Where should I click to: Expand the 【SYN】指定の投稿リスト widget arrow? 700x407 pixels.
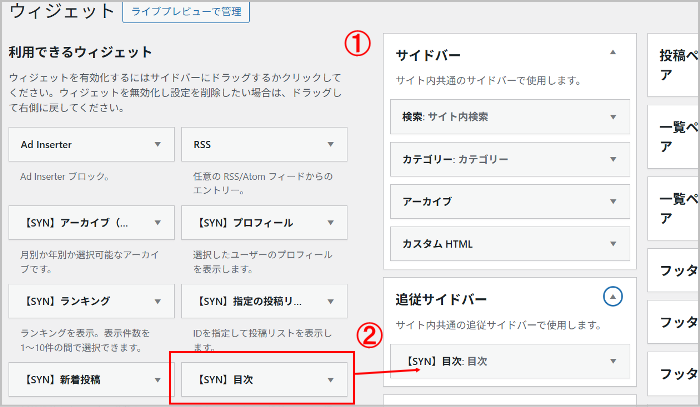pos(331,301)
